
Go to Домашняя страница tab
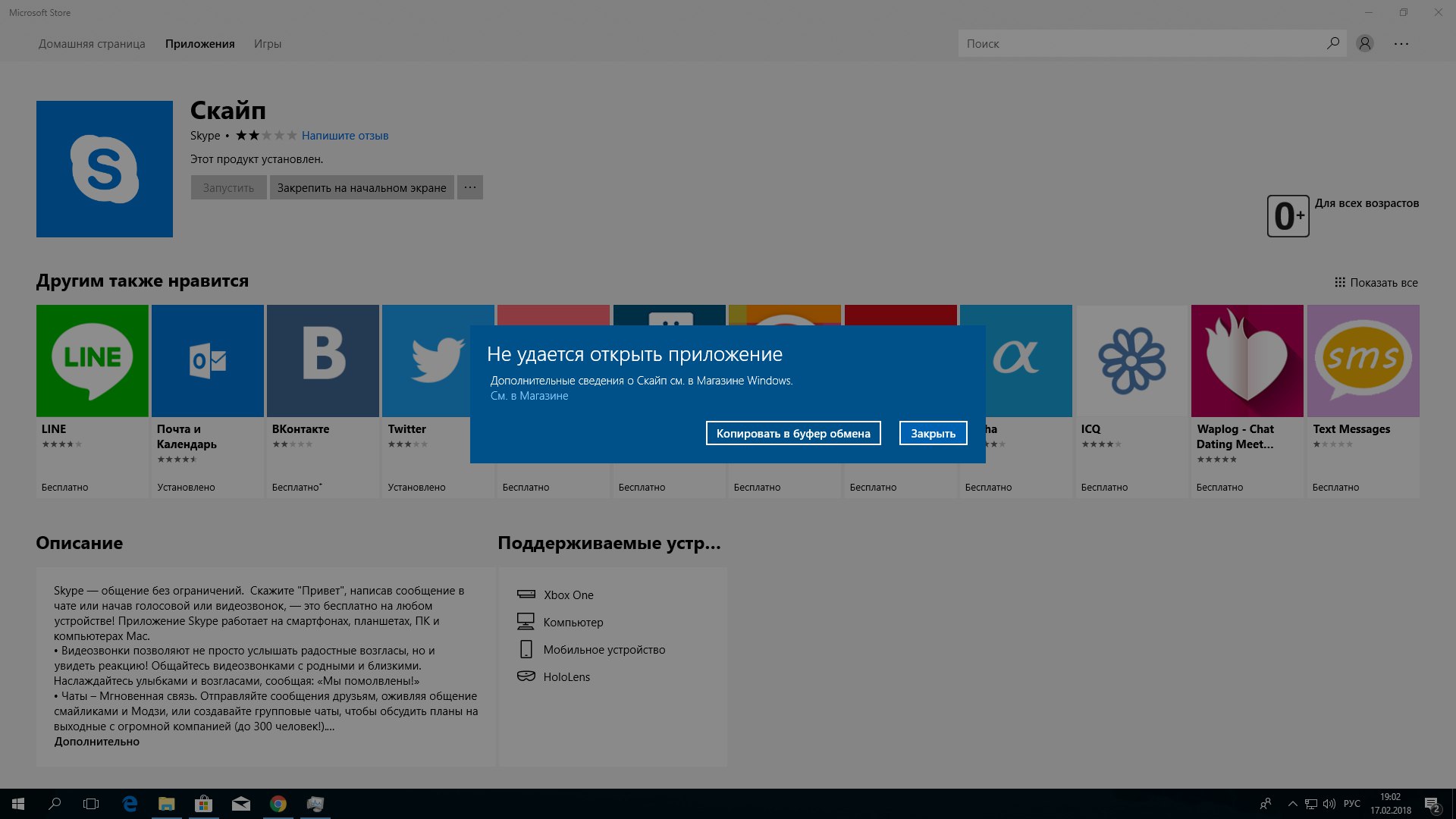click(x=92, y=44)
